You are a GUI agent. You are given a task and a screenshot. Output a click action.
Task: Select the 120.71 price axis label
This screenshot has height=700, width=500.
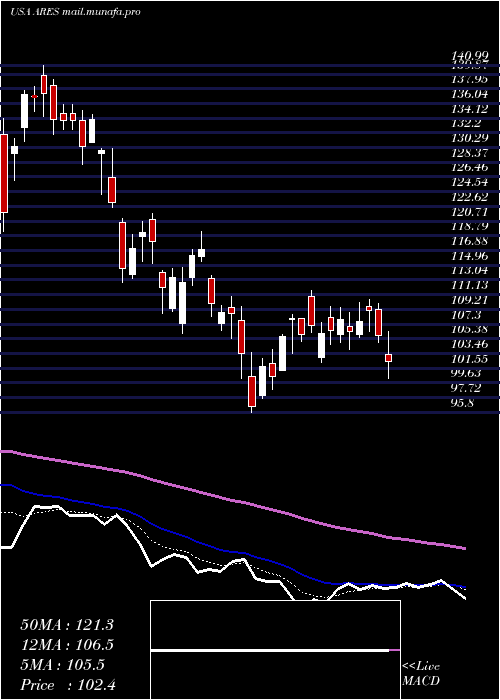pos(470,212)
